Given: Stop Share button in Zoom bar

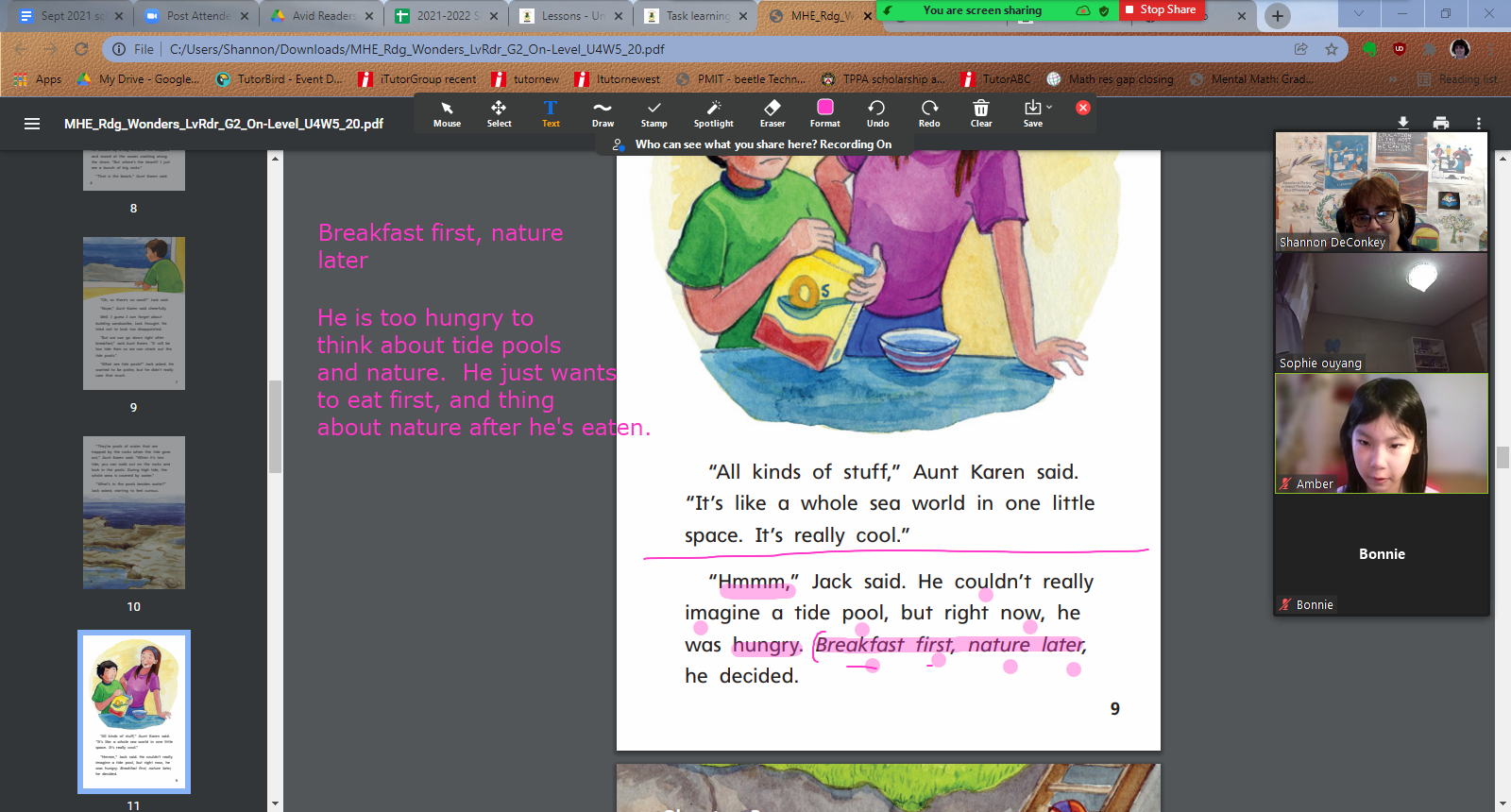Looking at the screenshot, I should click(1160, 9).
